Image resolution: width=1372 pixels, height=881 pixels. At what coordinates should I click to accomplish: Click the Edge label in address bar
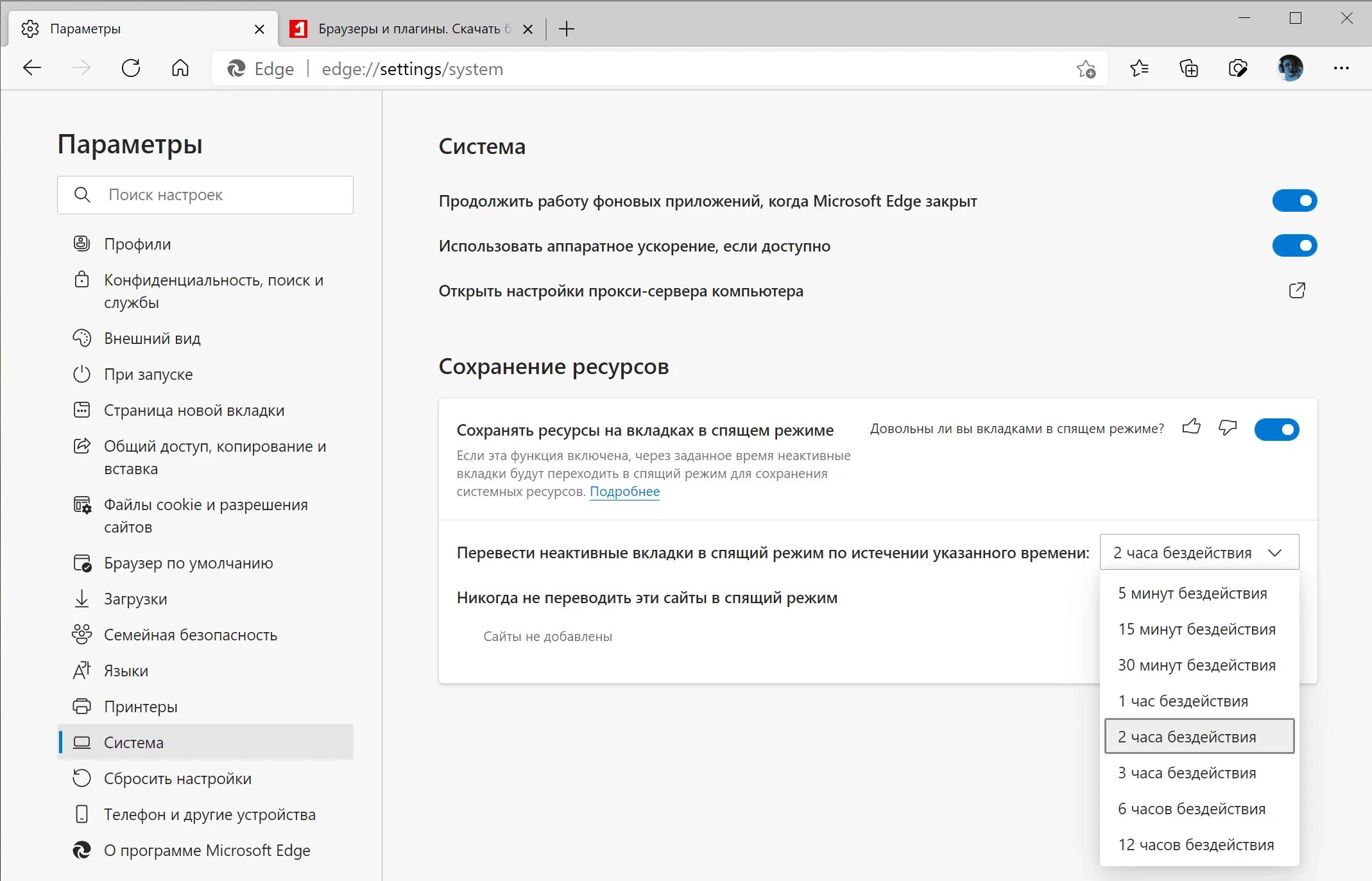tap(274, 69)
